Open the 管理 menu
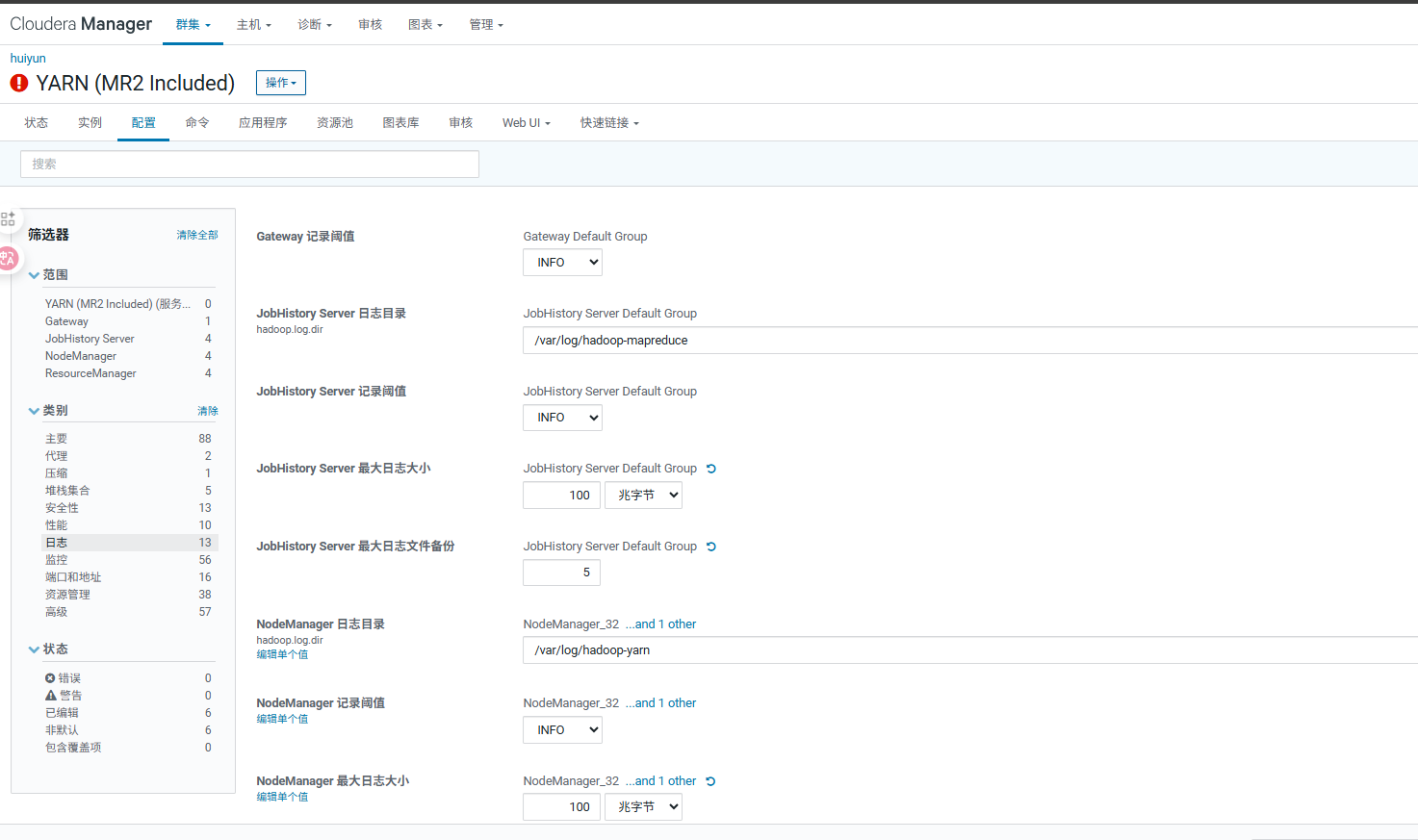 coord(486,25)
